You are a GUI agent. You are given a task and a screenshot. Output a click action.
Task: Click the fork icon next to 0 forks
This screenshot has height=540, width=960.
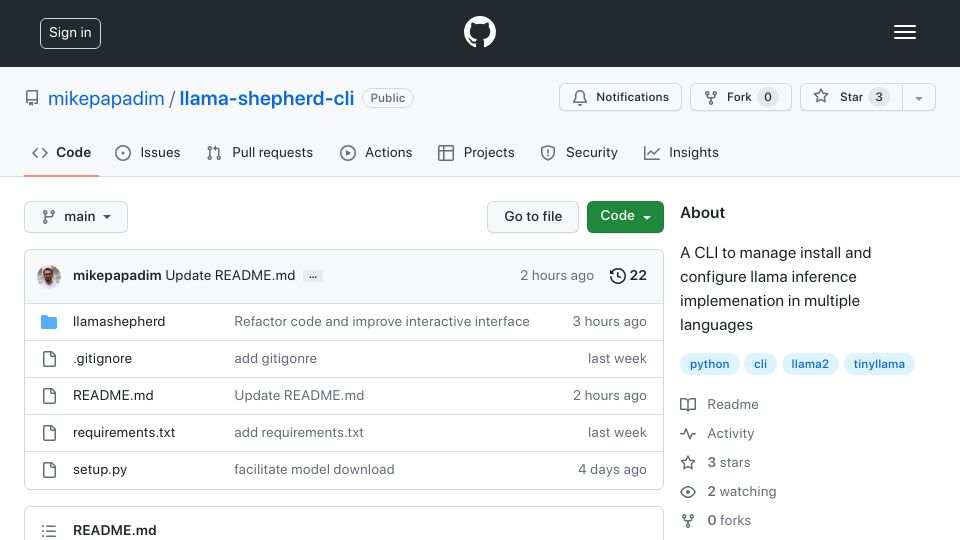pos(688,520)
